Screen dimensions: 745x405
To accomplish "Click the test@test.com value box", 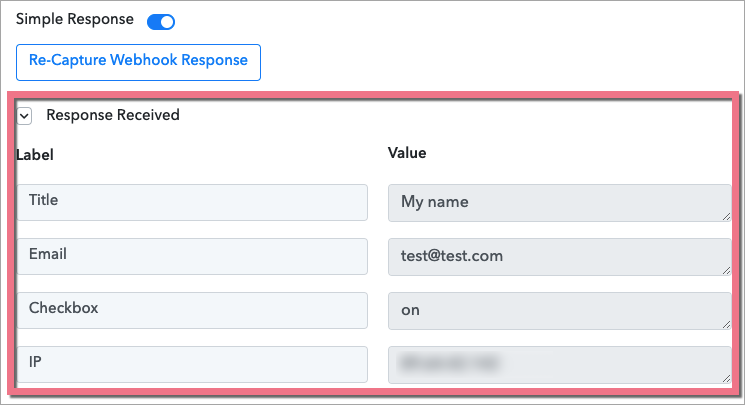I will pyautogui.click(x=558, y=256).
